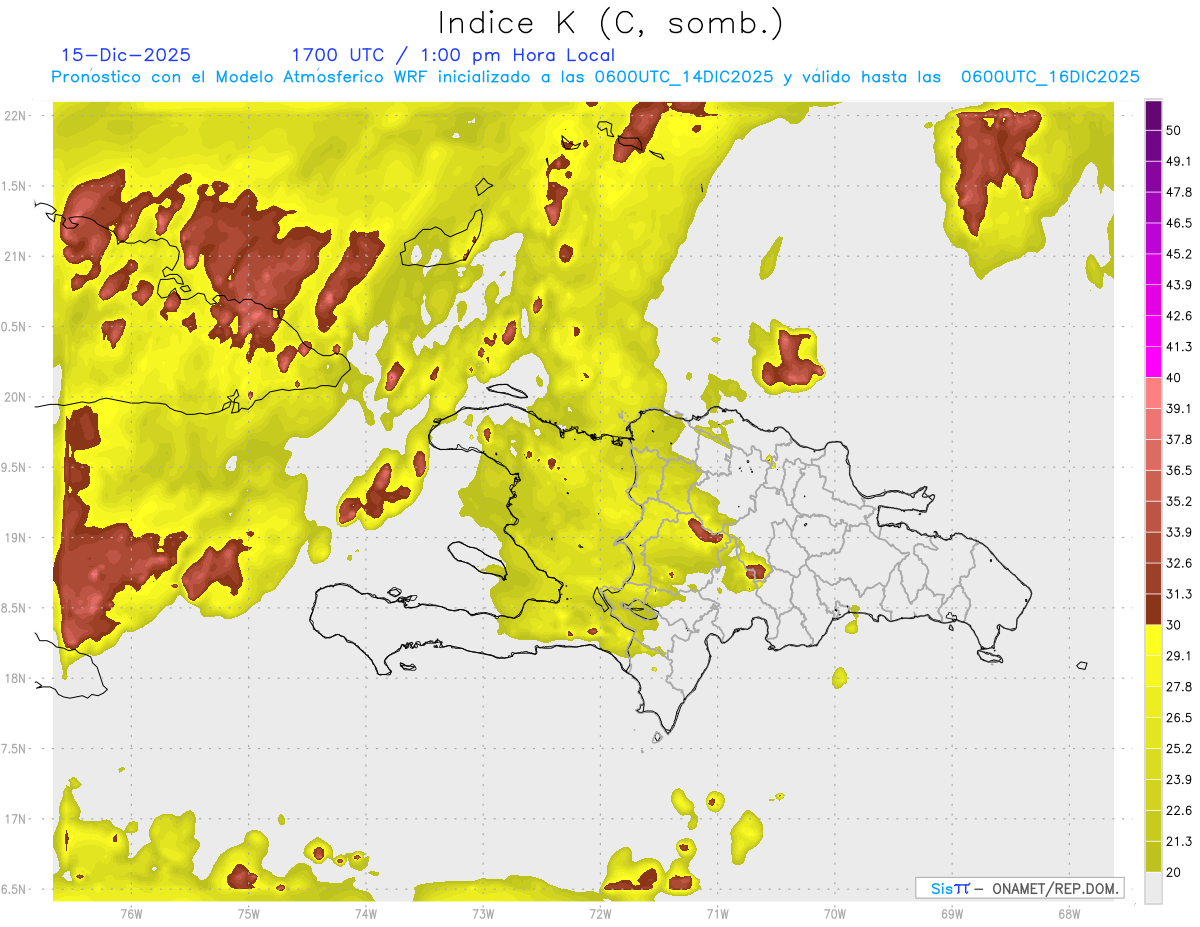Click the legend color between 20 and 21.3
Viewport: 1200px width, 927px height.
click(x=1153, y=857)
